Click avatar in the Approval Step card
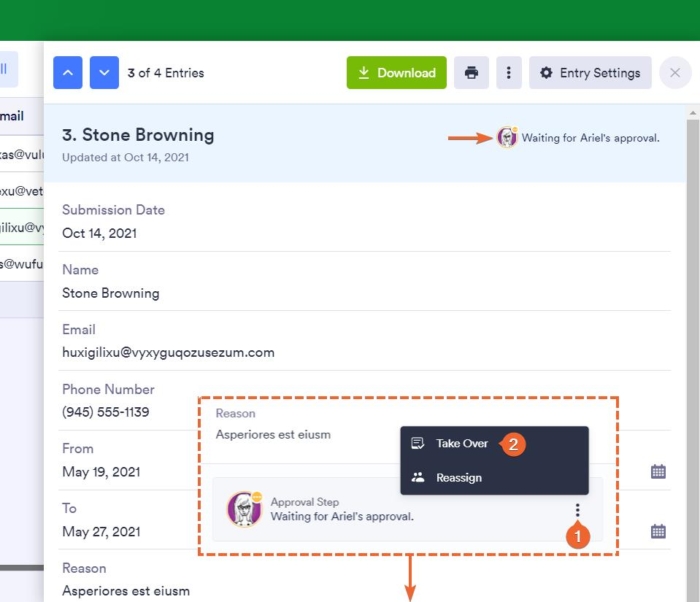Image resolution: width=700 pixels, height=602 pixels. coord(244,509)
